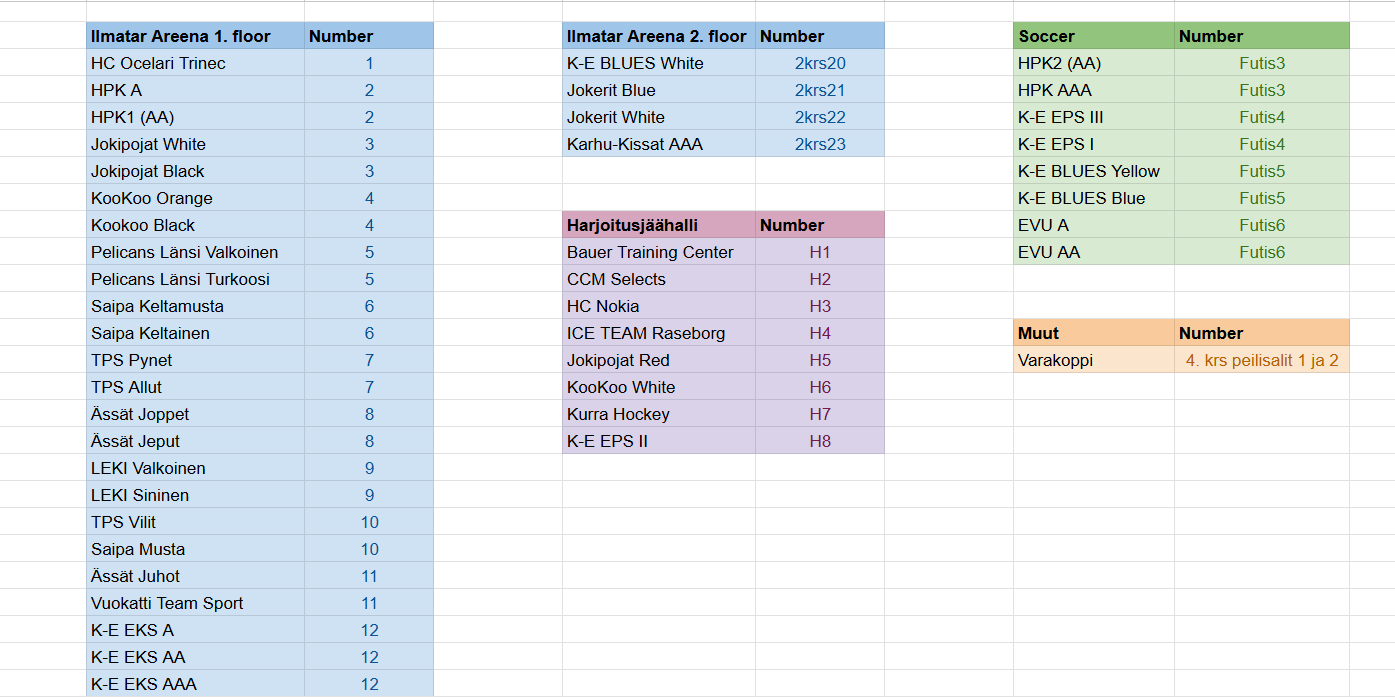Select the H8 number cell
The height and width of the screenshot is (699, 1395).
pos(820,441)
